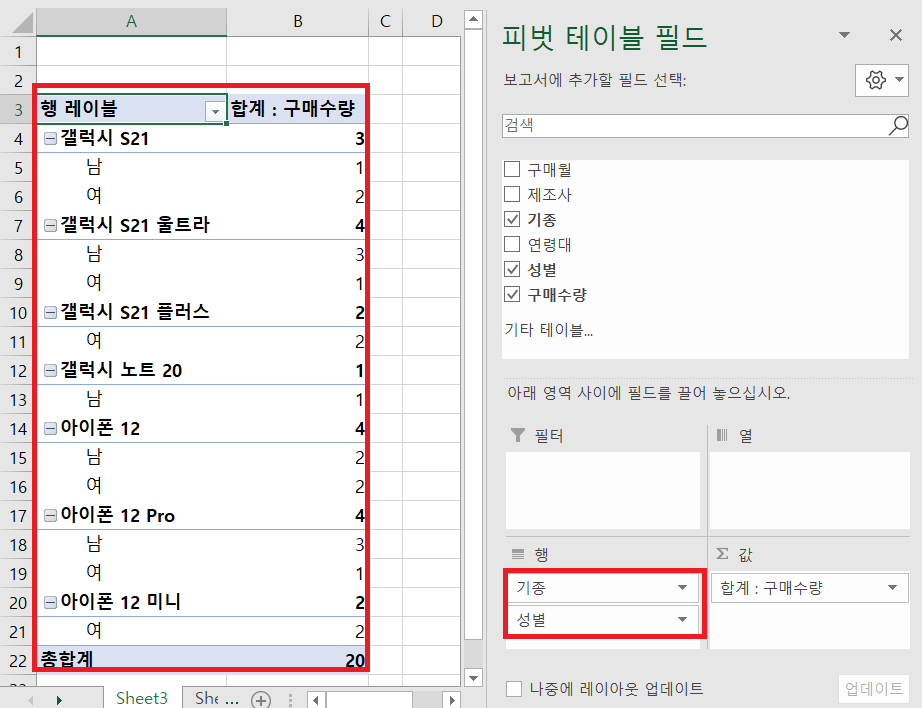Click the 기타 테이블... link
The width and height of the screenshot is (922, 708).
click(x=549, y=330)
